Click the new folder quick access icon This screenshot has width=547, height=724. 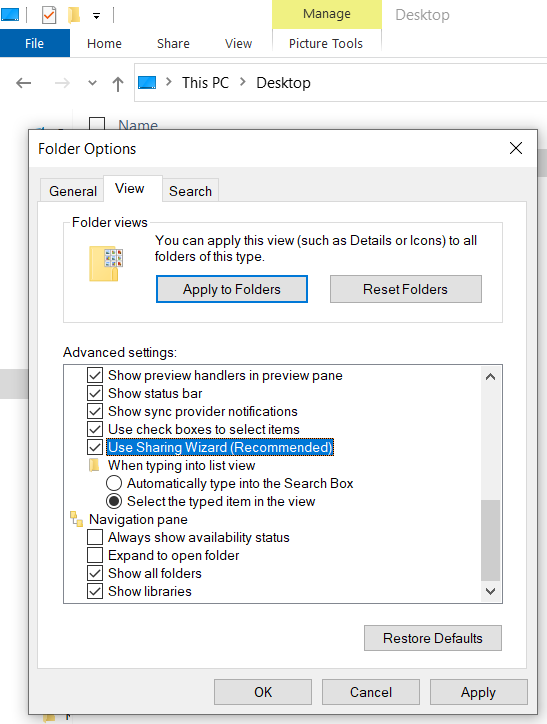pyautogui.click(x=74, y=15)
